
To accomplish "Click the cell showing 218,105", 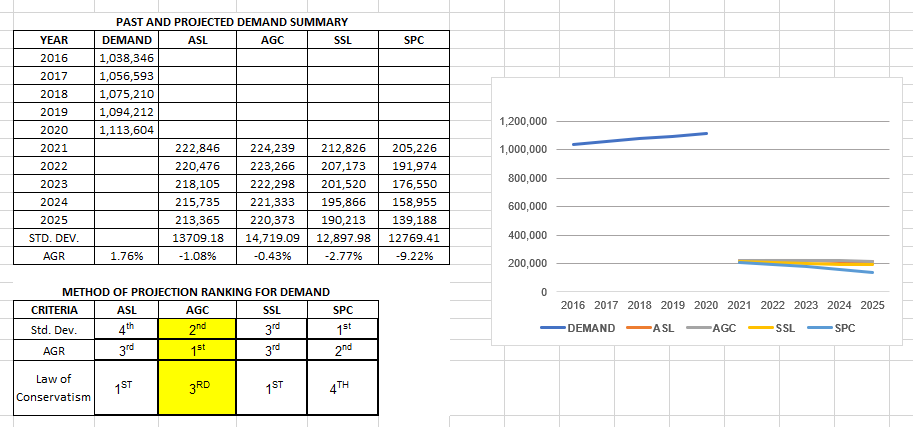I will pyautogui.click(x=197, y=184).
